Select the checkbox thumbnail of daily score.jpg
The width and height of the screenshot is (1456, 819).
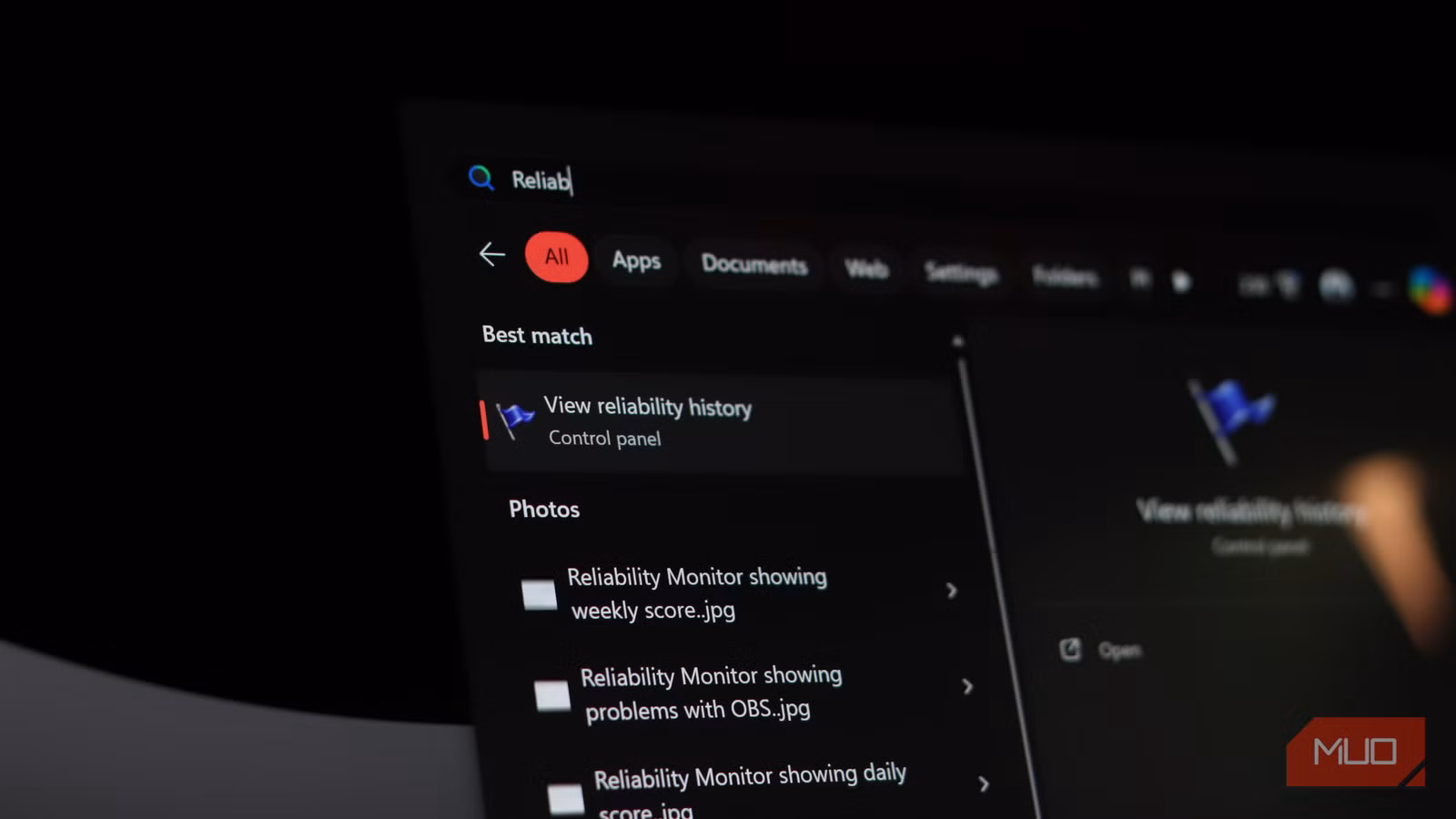point(568,797)
